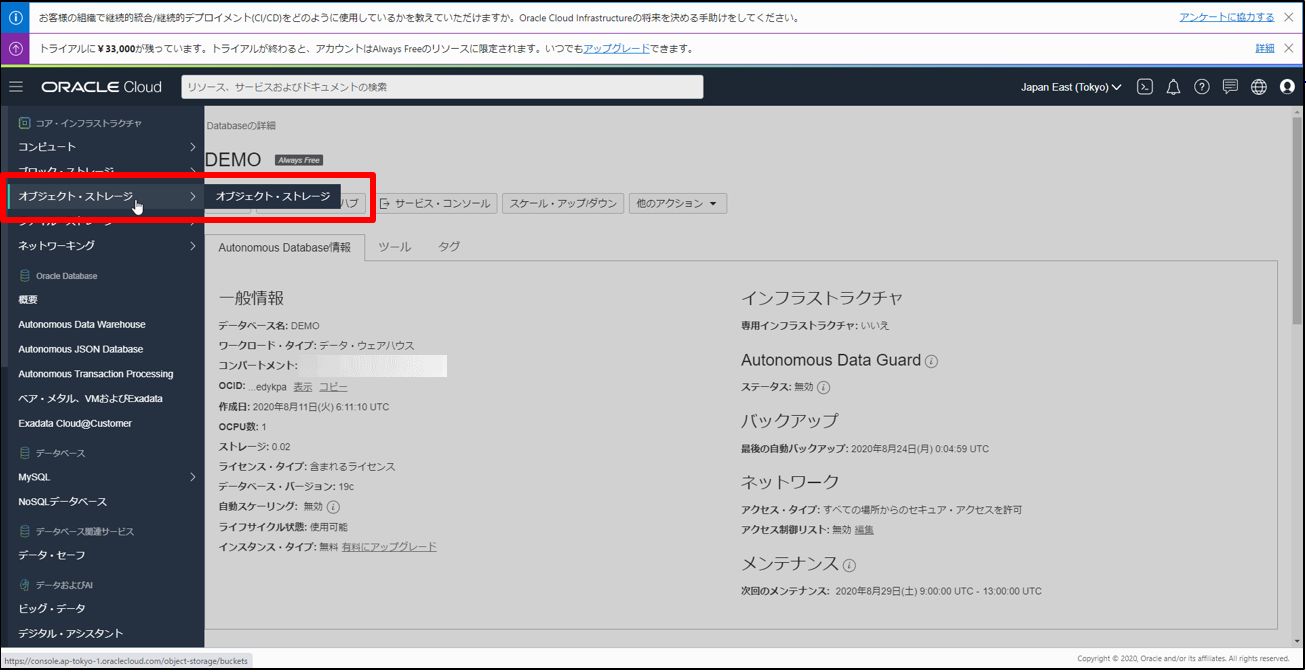Open the hamburger navigation menu
The width and height of the screenshot is (1306, 672).
pyautogui.click(x=16, y=87)
